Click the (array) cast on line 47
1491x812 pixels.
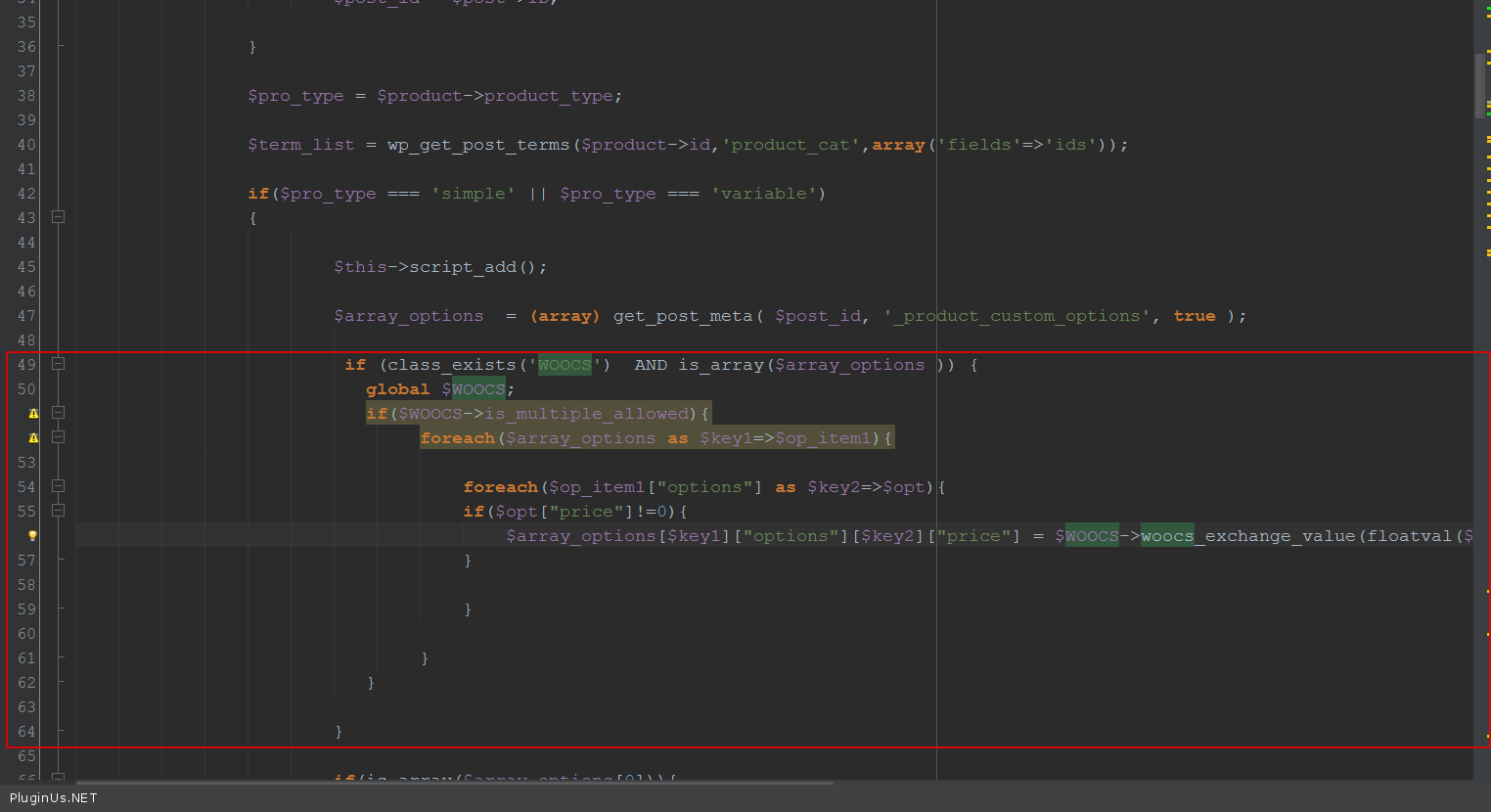[x=565, y=316]
